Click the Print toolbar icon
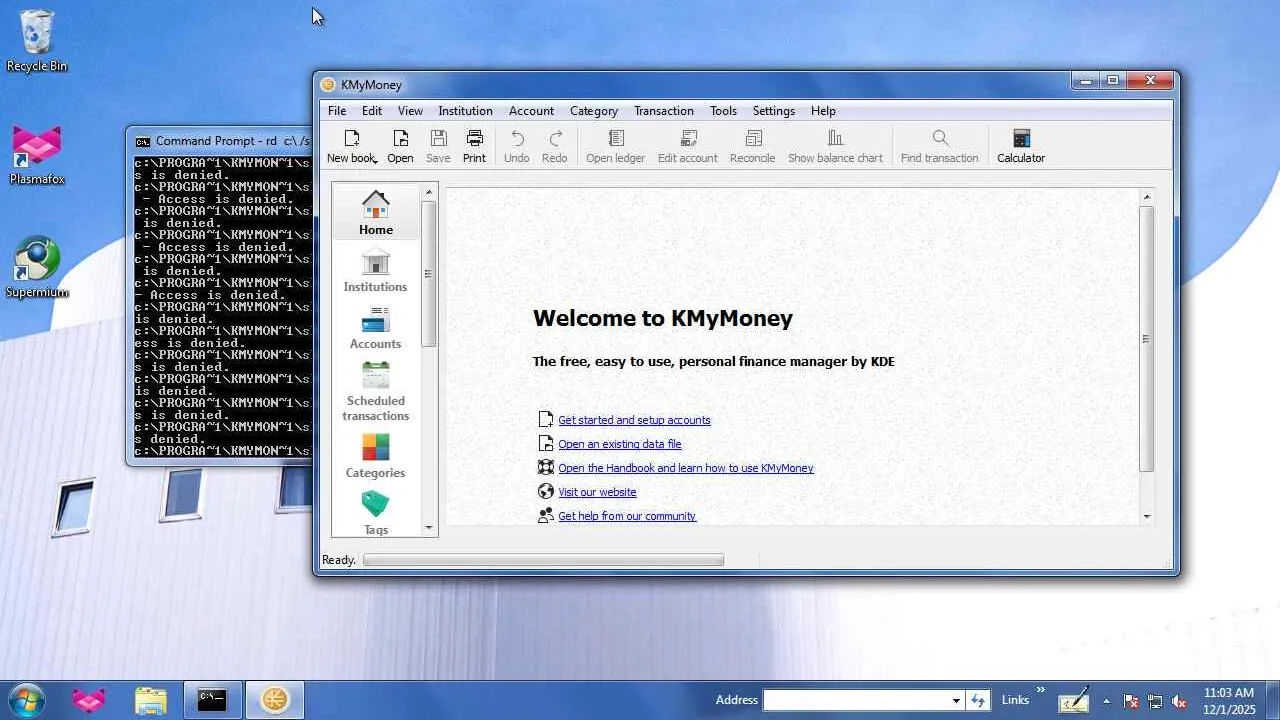Image resolution: width=1280 pixels, height=720 pixels. tap(474, 138)
